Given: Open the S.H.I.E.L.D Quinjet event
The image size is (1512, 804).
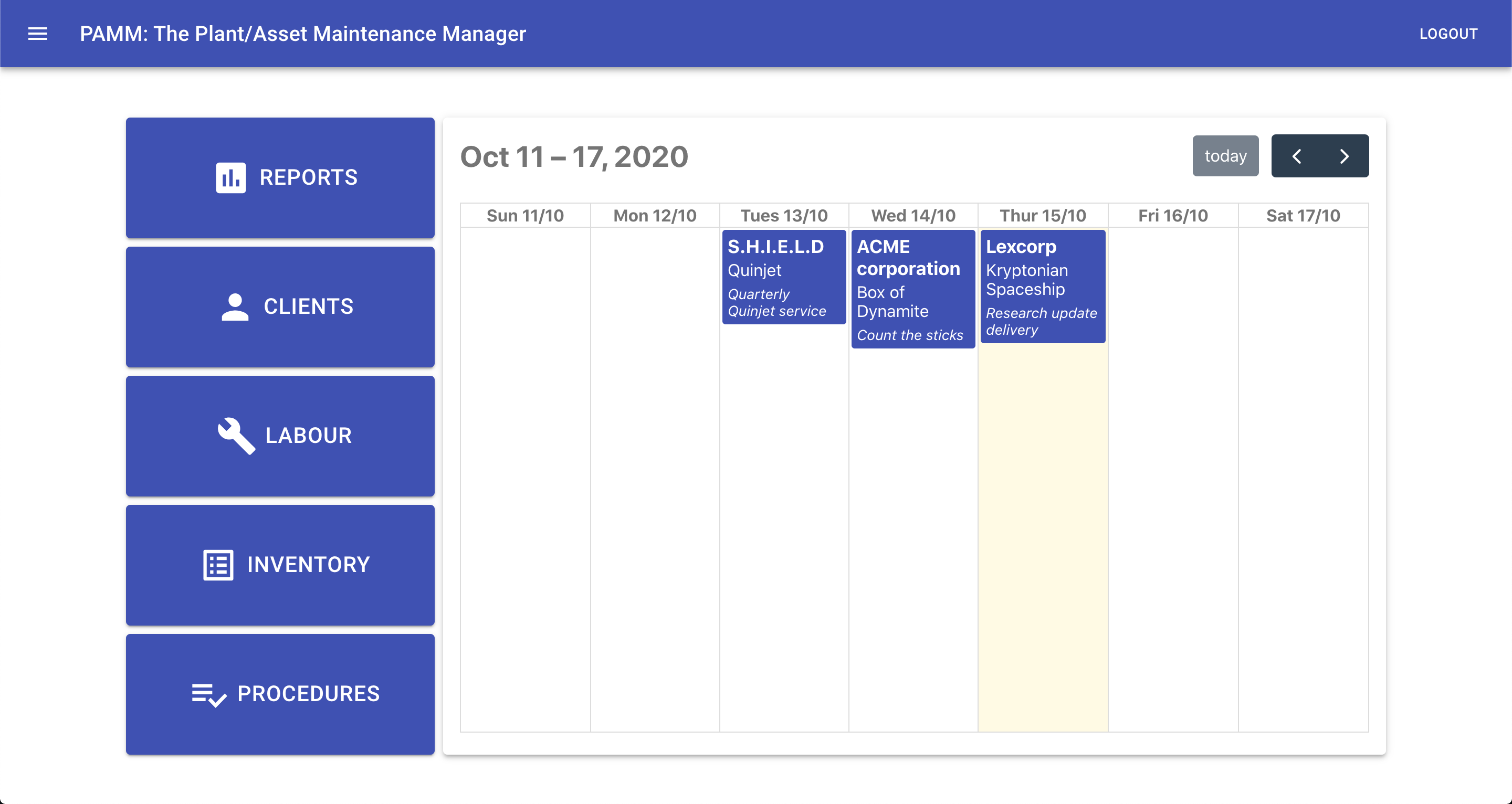Looking at the screenshot, I should pyautogui.click(x=784, y=277).
